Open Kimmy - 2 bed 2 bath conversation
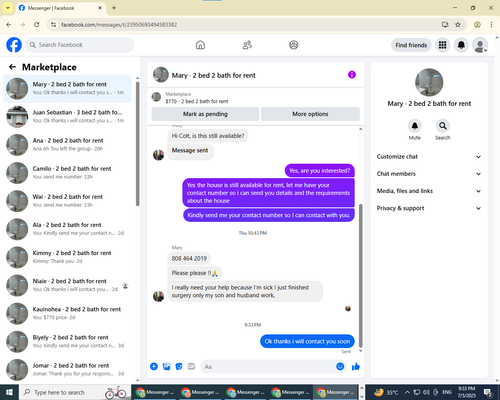This screenshot has width=500, height=400. click(x=67, y=257)
